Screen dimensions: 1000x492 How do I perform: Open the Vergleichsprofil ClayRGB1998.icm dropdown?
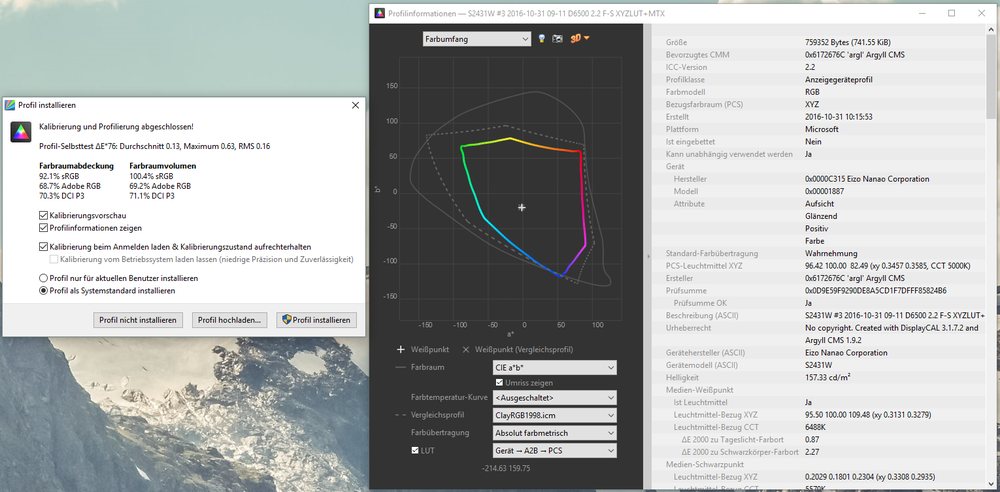tap(554, 415)
